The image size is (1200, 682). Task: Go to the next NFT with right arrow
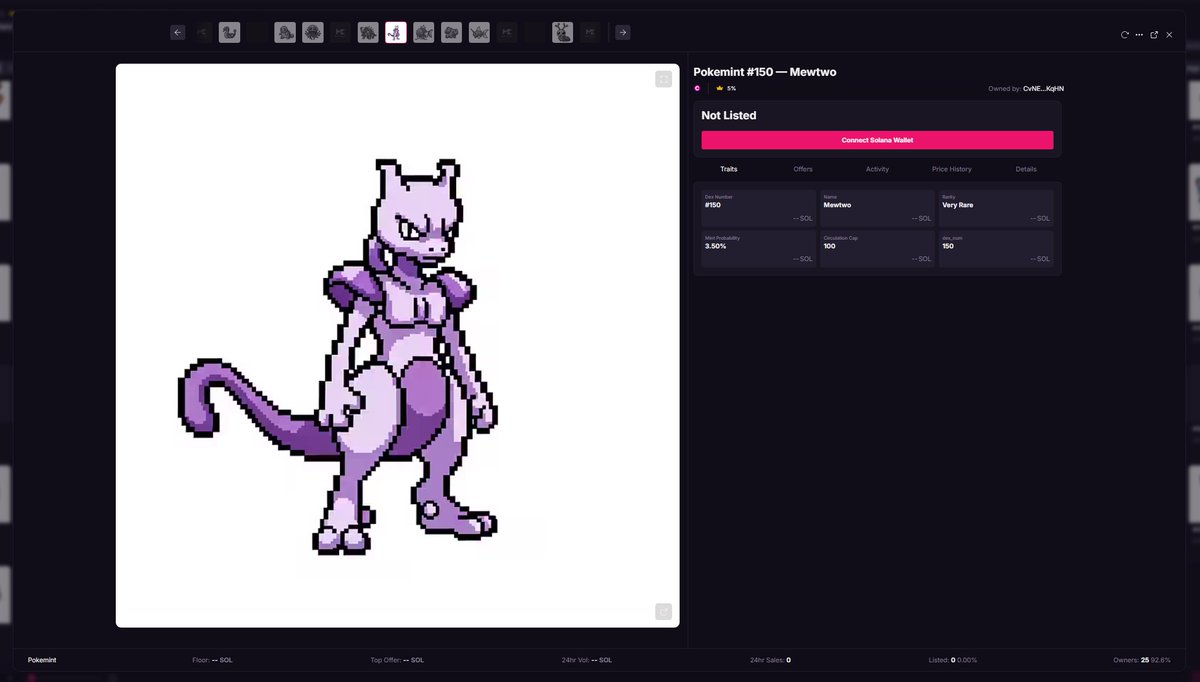[x=622, y=32]
